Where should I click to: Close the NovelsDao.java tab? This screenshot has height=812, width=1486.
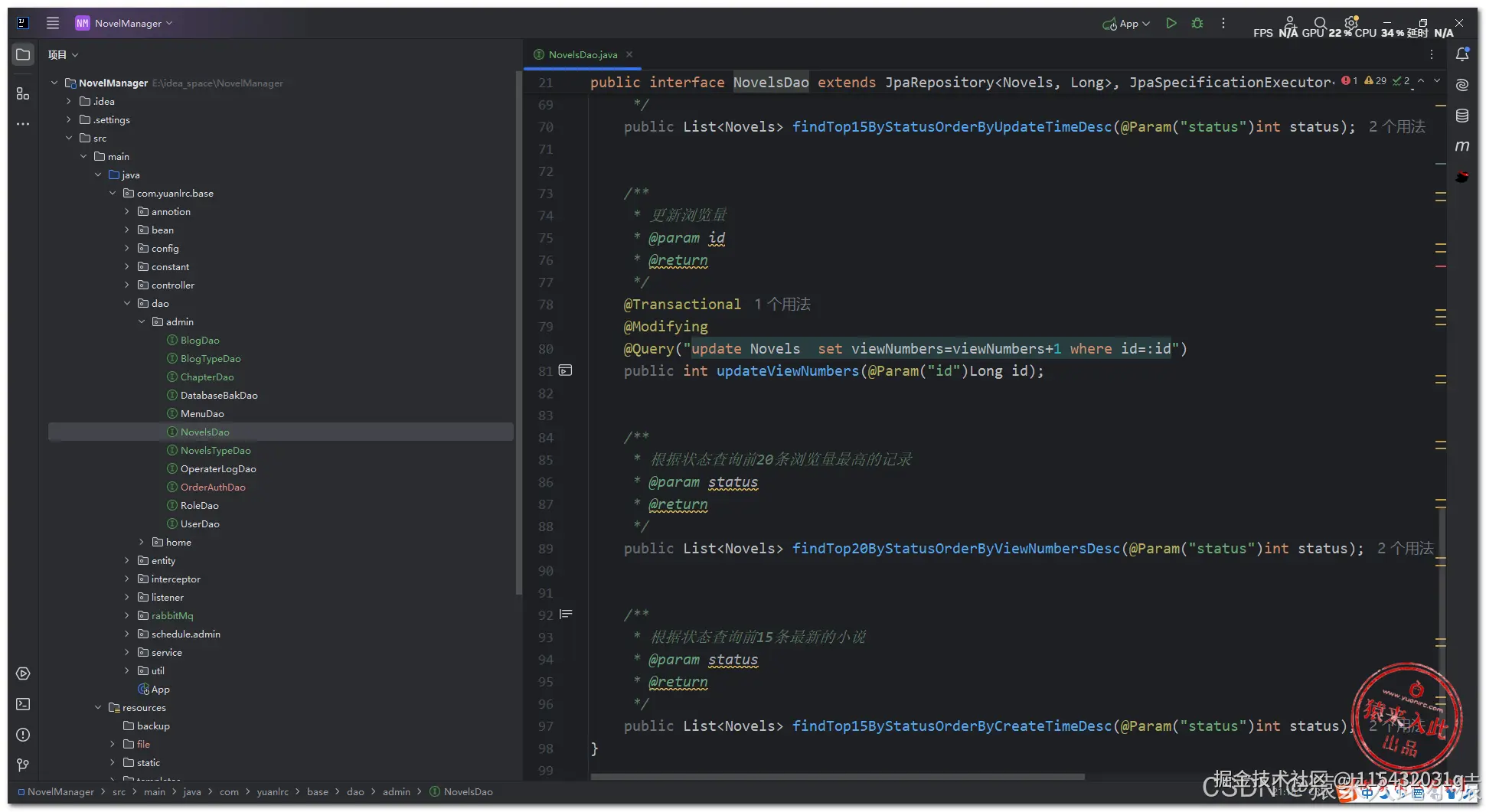click(629, 54)
